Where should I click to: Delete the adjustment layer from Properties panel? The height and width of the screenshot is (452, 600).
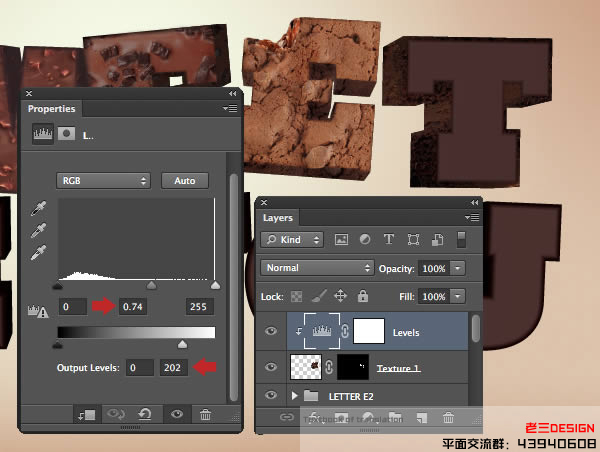coord(205,414)
